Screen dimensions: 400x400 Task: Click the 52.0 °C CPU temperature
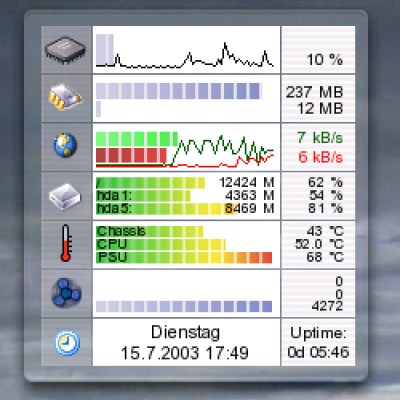(x=319, y=244)
